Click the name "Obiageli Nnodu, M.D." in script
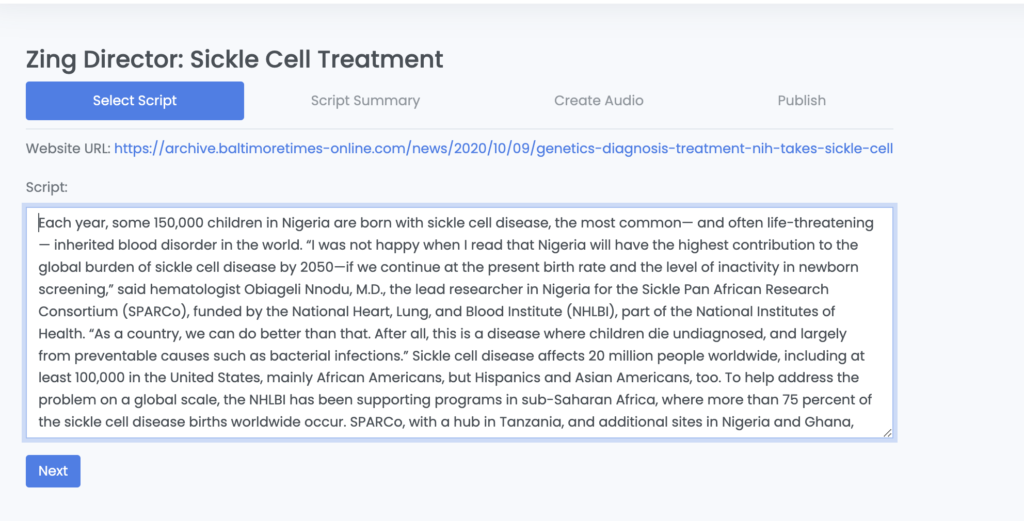The height and width of the screenshot is (521, 1024). point(314,289)
